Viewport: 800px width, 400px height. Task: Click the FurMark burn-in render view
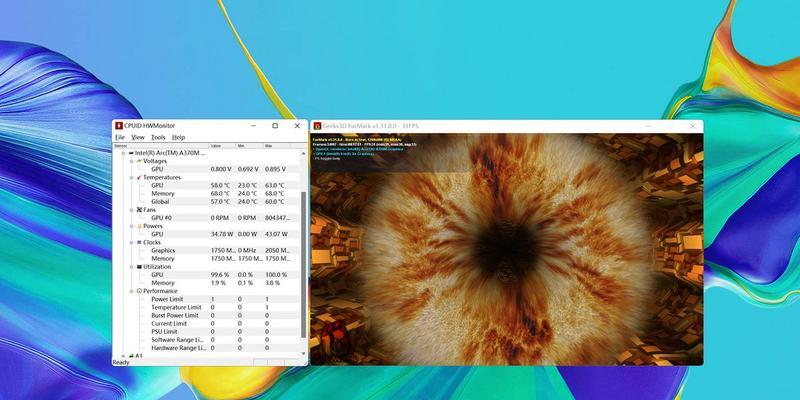coord(507,249)
